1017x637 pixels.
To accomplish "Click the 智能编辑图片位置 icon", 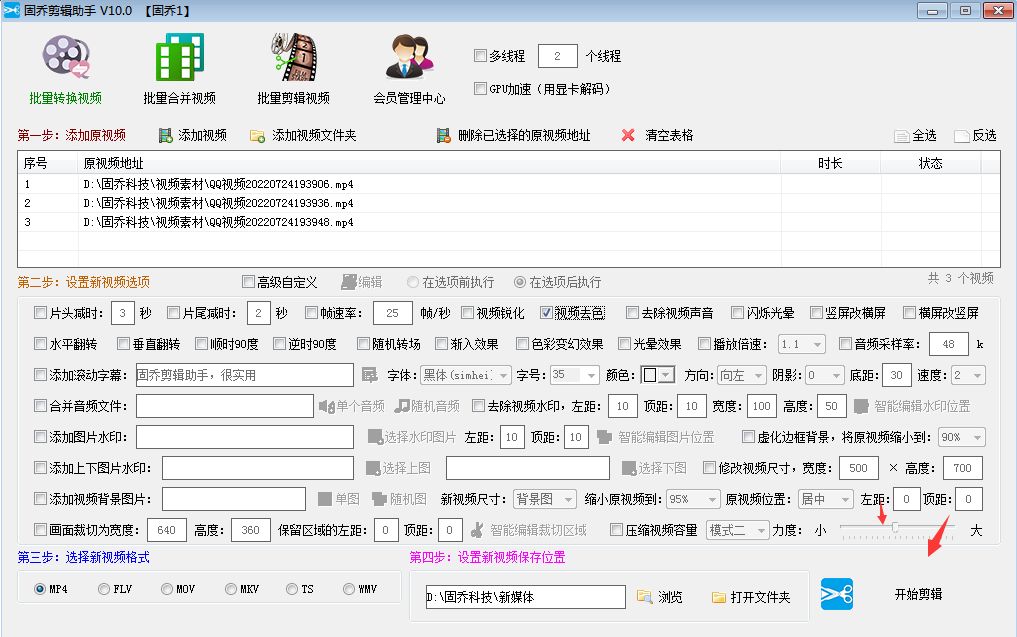I will 604,437.
